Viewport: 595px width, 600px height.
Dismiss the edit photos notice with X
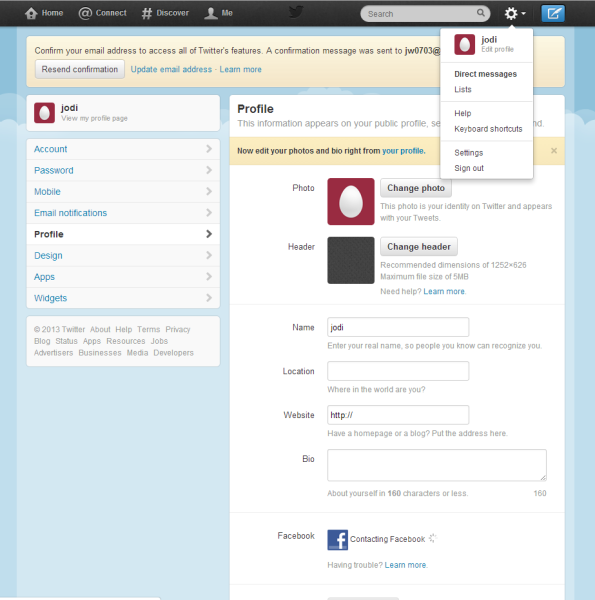coord(554,151)
